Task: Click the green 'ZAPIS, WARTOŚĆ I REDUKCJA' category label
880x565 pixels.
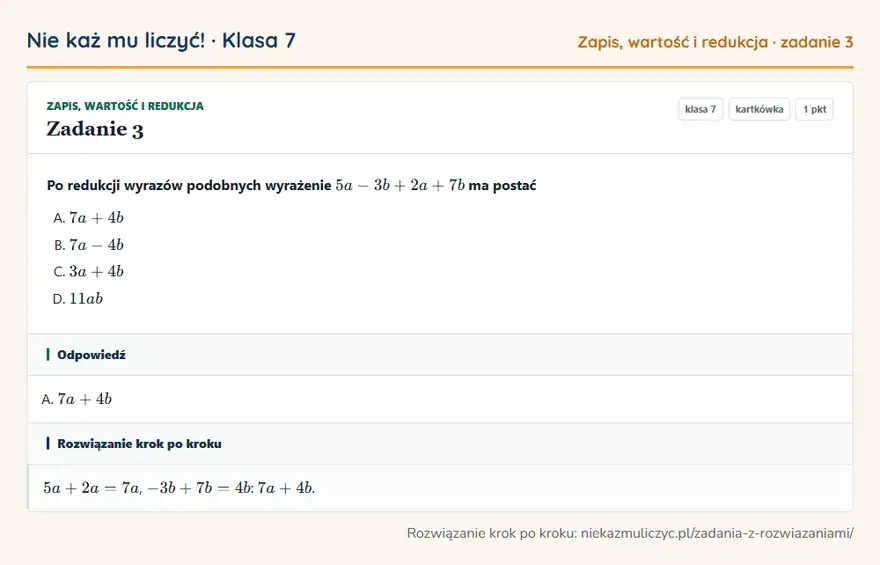Action: pos(125,106)
